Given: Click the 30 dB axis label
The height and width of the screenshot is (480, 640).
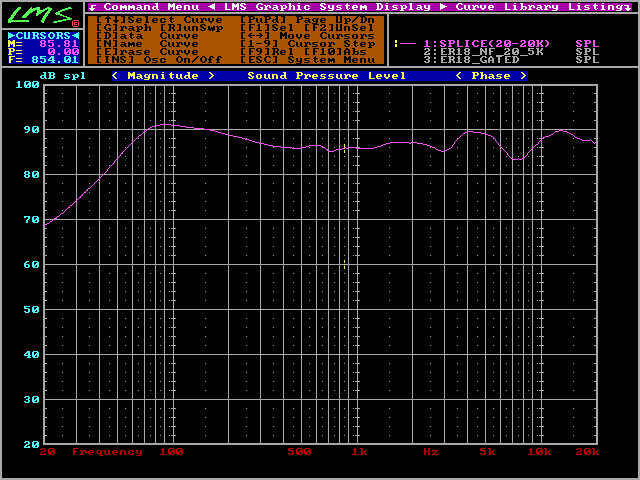Looking at the screenshot, I should (31, 400).
